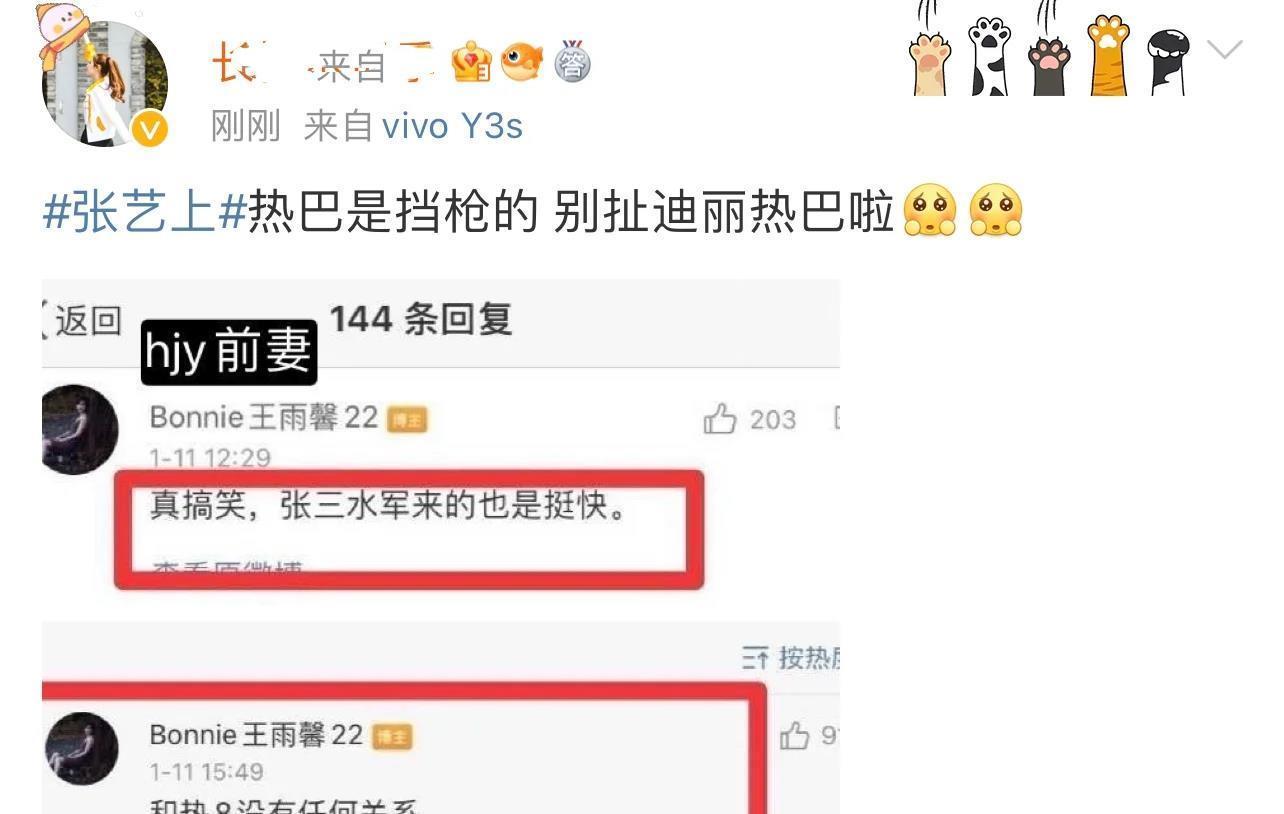The height and width of the screenshot is (814, 1284).
Task: Tap the cat paws decoration banner
Action: 1049,49
